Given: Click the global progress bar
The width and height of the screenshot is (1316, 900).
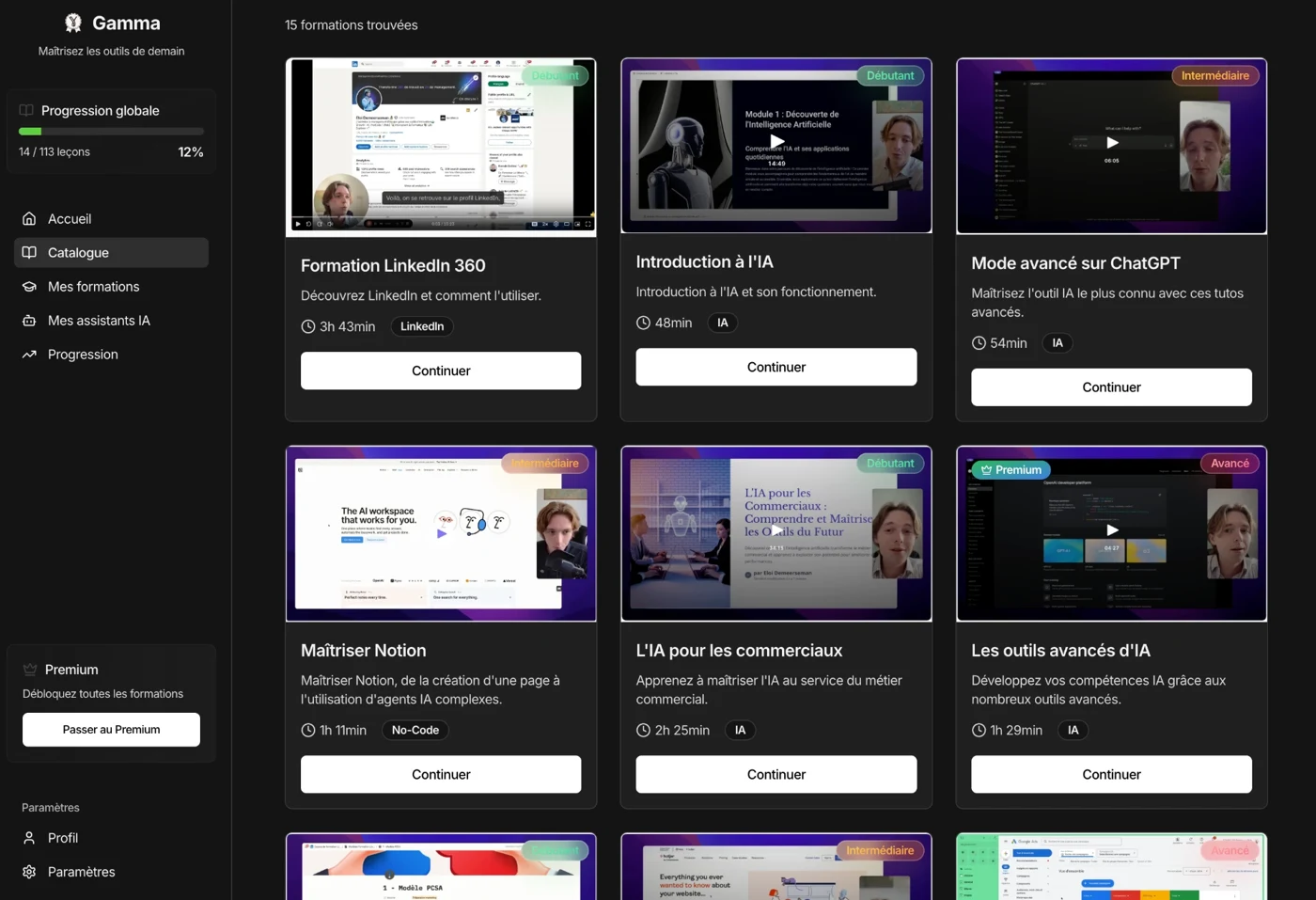Looking at the screenshot, I should click(x=111, y=132).
